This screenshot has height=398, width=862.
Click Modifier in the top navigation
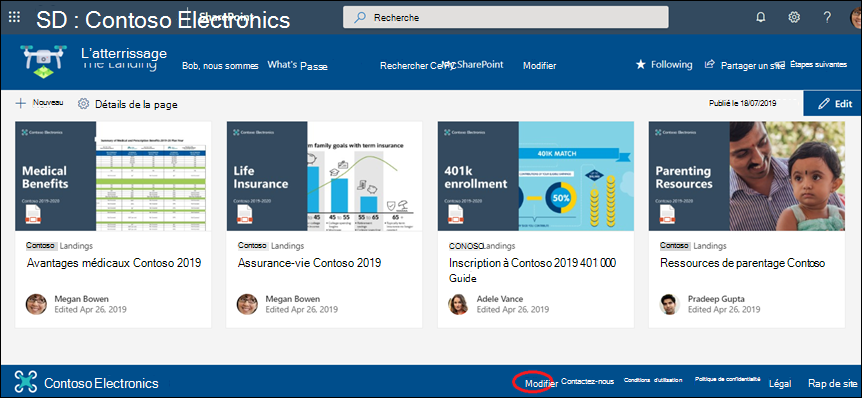539,65
